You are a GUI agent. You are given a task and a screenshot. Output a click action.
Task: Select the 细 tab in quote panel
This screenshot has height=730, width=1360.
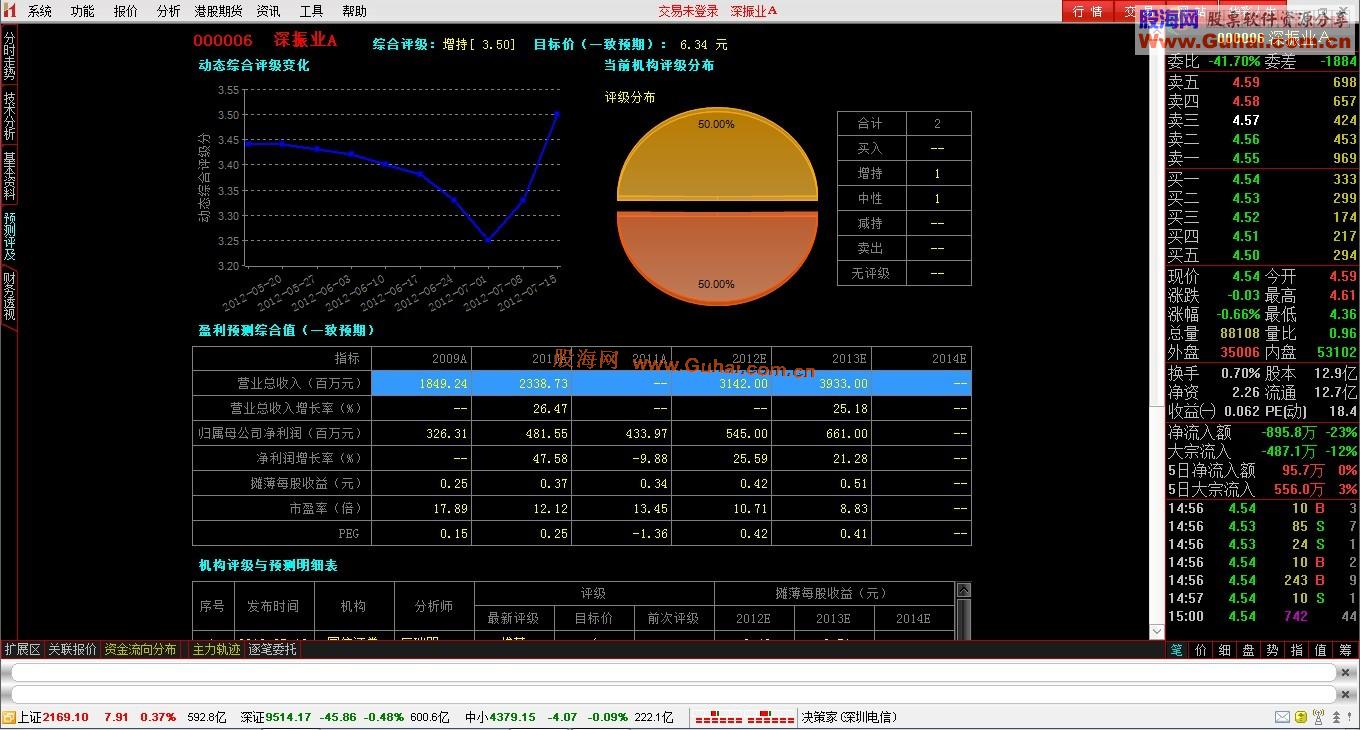tap(1224, 649)
